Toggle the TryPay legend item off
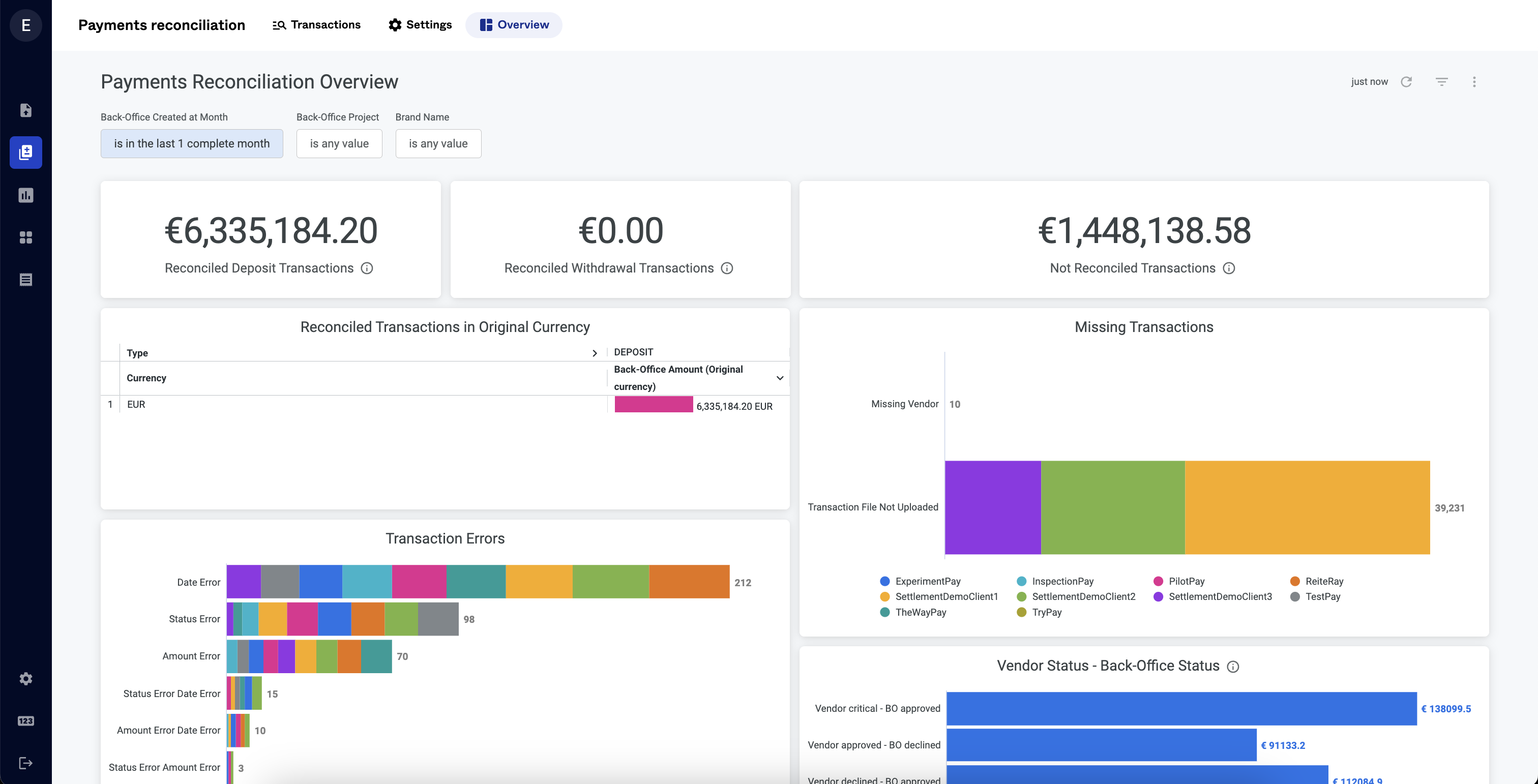The height and width of the screenshot is (784, 1538). pyautogui.click(x=1041, y=612)
